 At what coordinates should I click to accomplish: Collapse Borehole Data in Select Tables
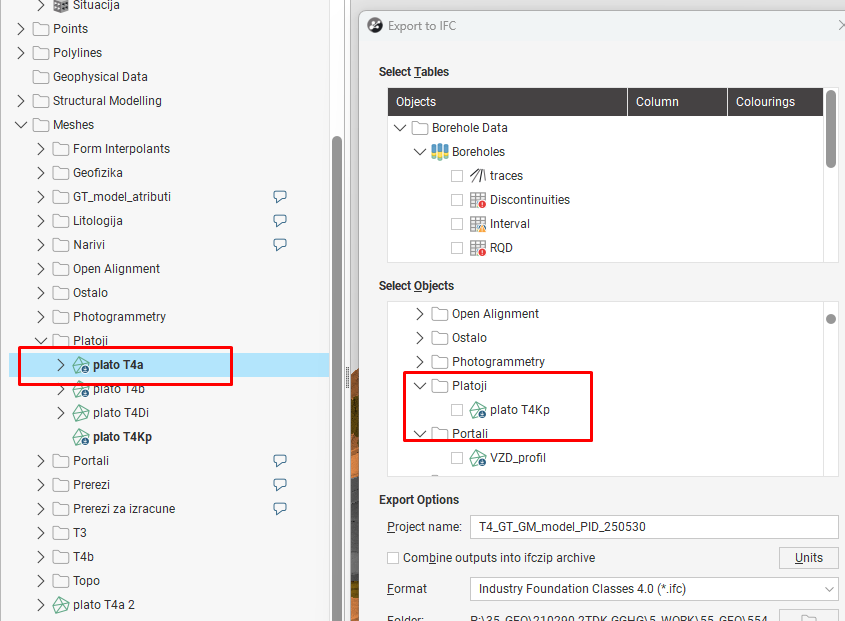pos(400,128)
